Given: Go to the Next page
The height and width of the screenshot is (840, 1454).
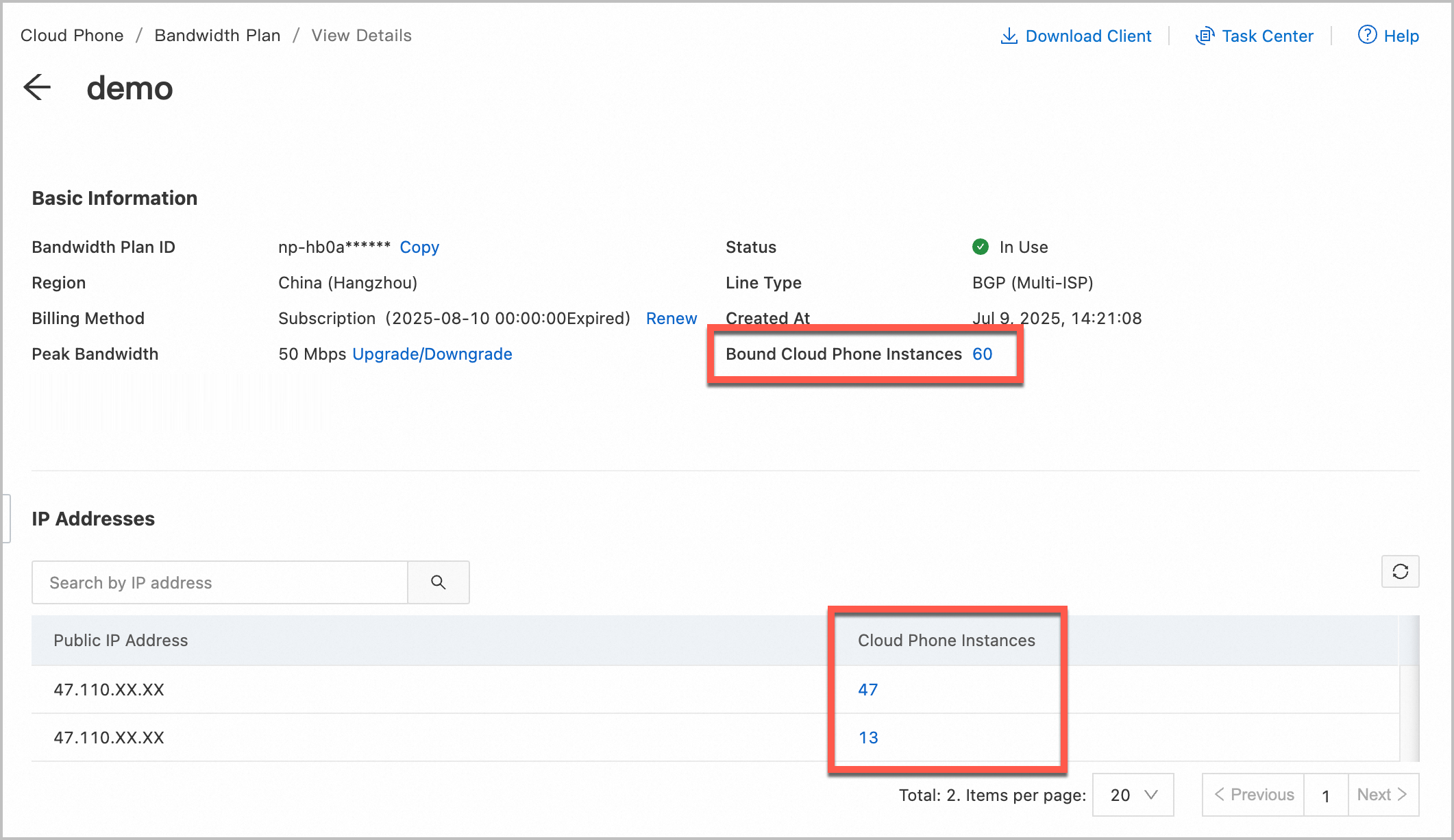Looking at the screenshot, I should [1382, 795].
